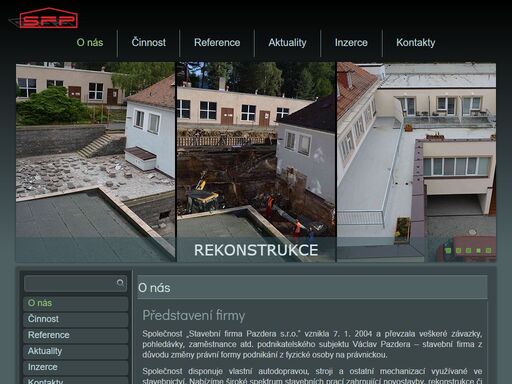Select O nás in sidebar menu
Screen dimensions: 512x384
pyautogui.click(x=76, y=303)
